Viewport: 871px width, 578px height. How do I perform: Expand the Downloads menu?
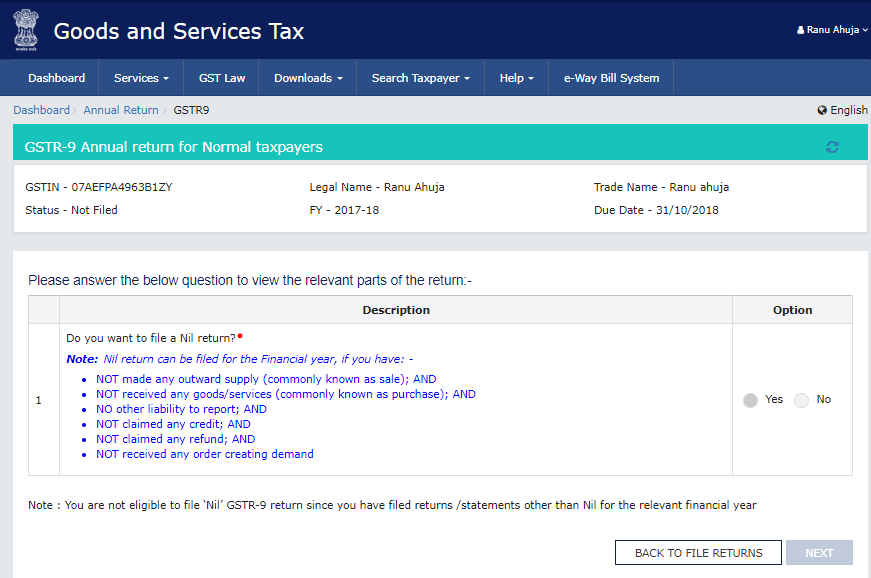pos(308,78)
